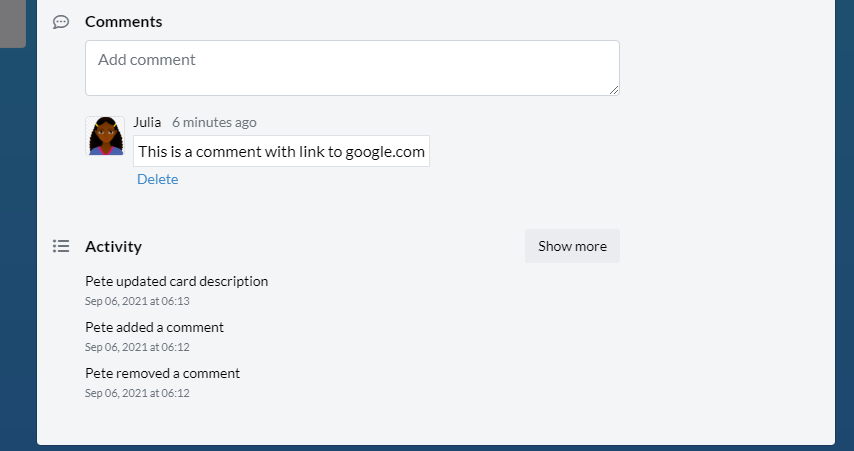Delete Julia's comment
Screen dimensions: 854x451
tap(157, 179)
